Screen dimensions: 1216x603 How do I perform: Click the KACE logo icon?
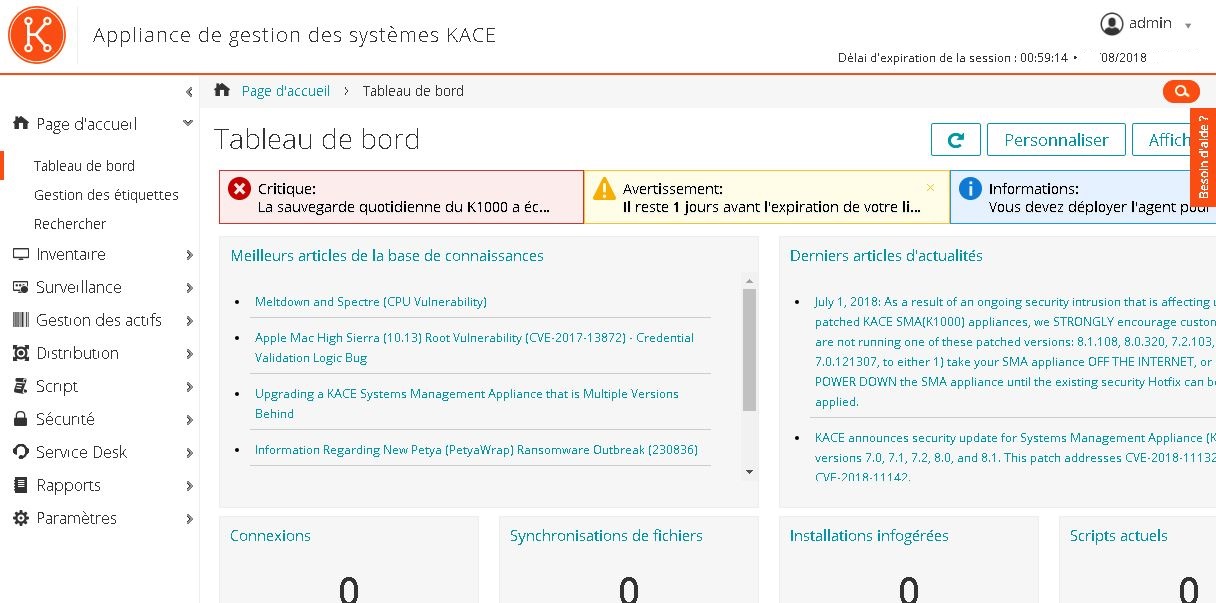pyautogui.click(x=37, y=35)
